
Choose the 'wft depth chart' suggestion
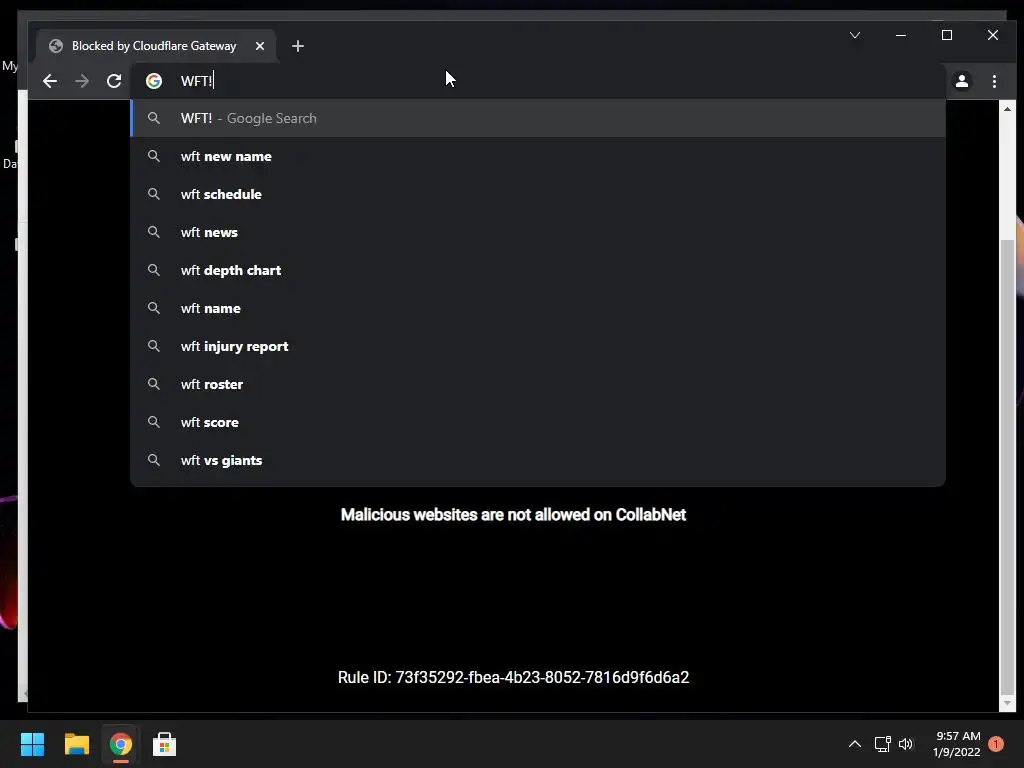538,270
